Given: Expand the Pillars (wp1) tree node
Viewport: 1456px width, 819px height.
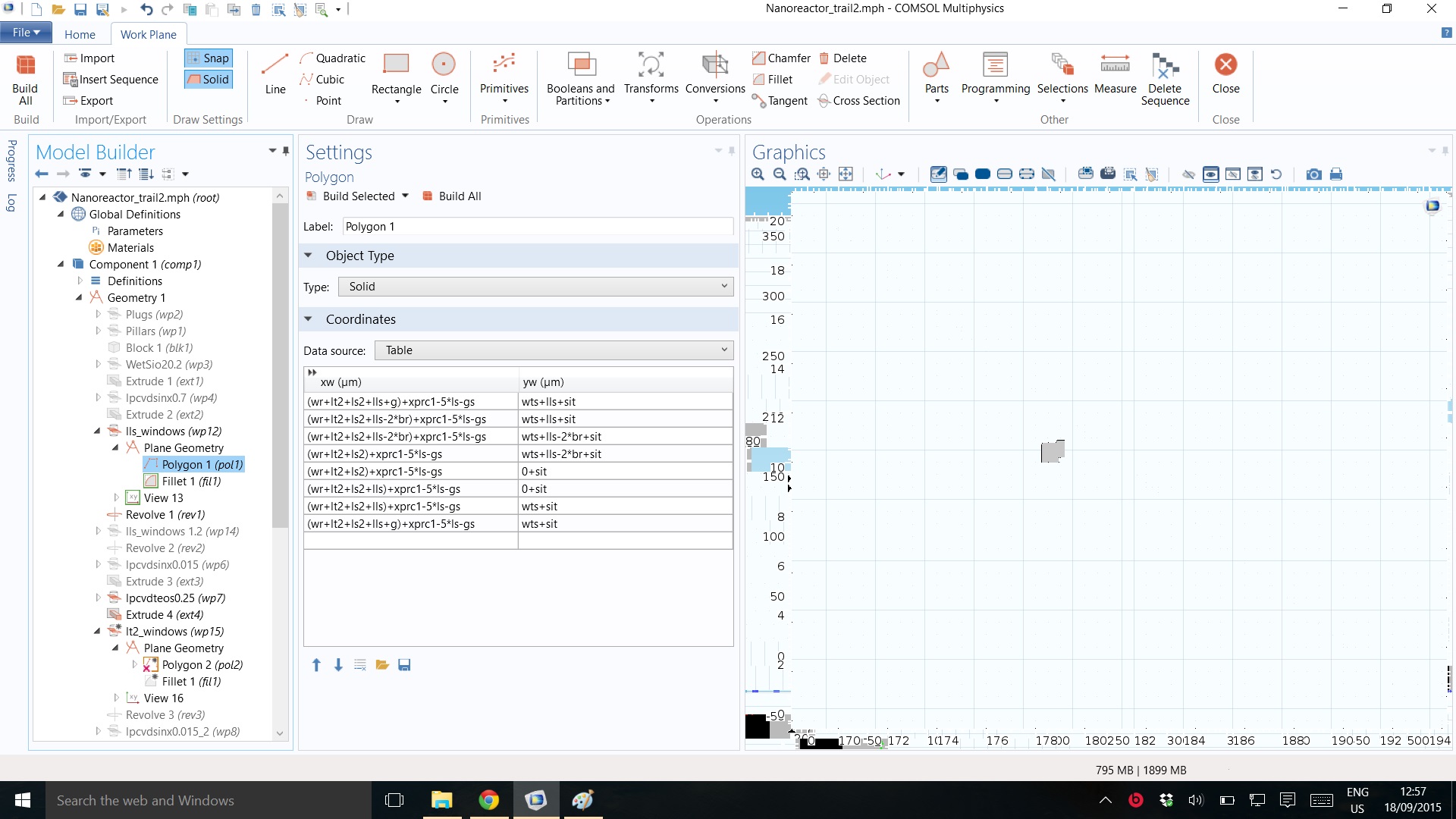Looking at the screenshot, I should [98, 331].
